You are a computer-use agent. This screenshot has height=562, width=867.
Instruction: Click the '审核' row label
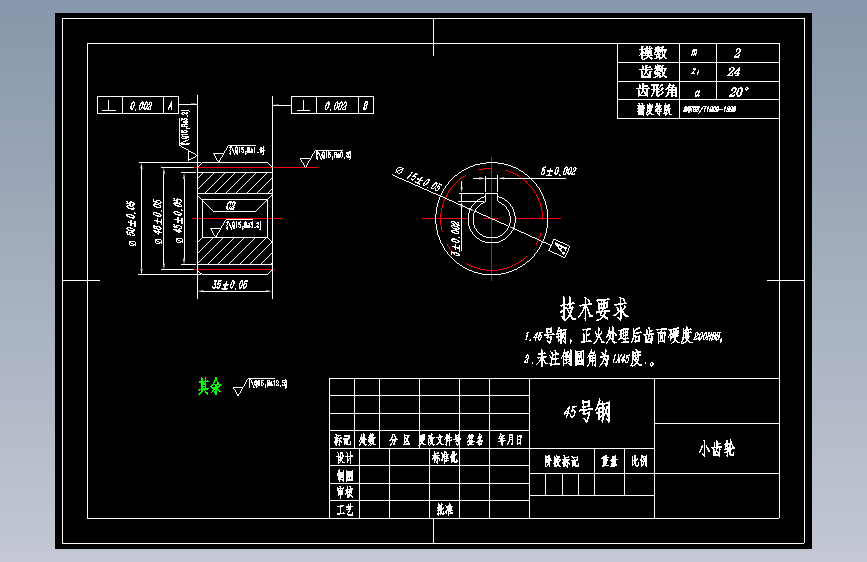(344, 492)
